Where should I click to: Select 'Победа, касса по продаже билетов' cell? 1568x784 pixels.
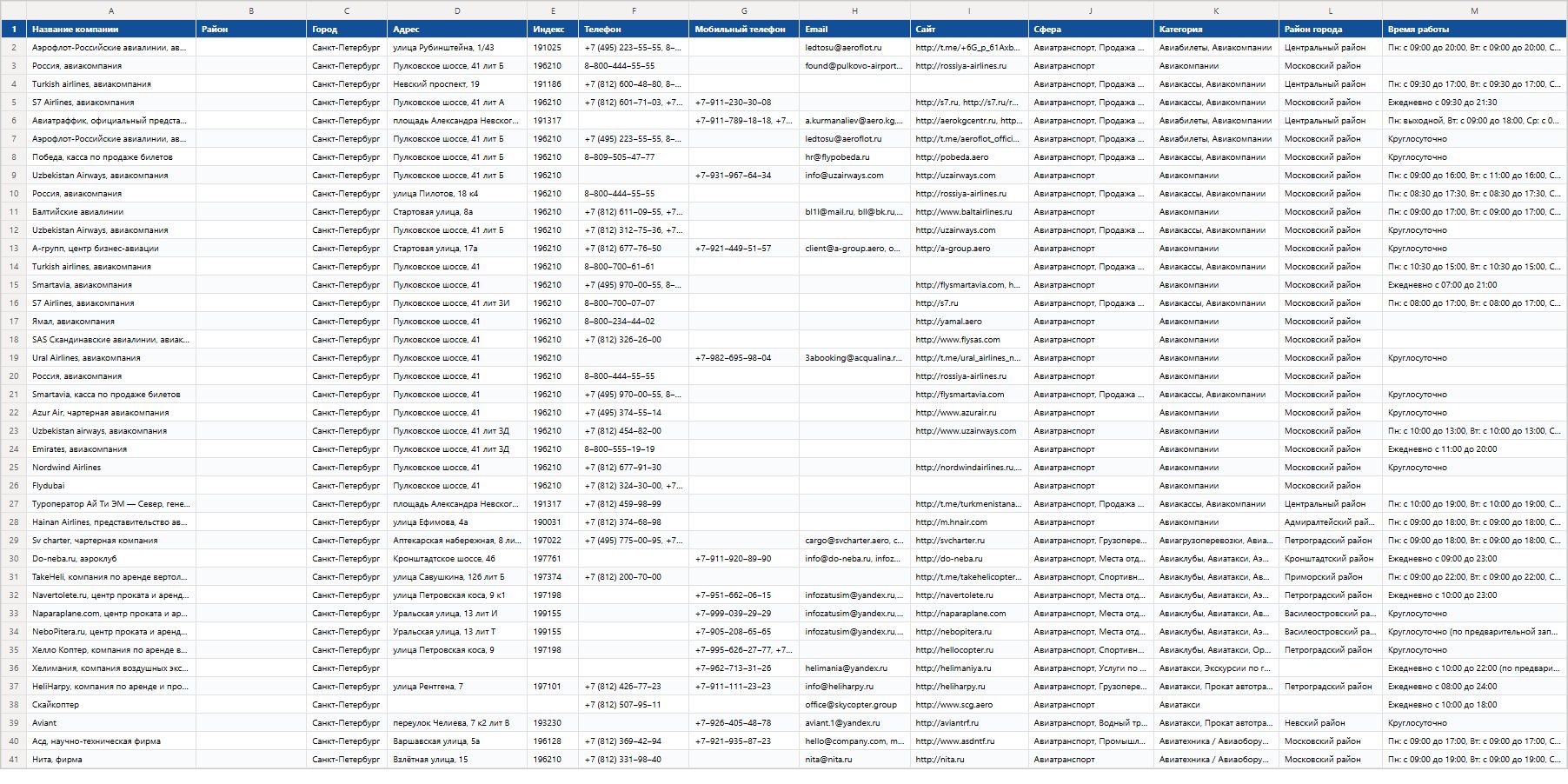tap(111, 156)
